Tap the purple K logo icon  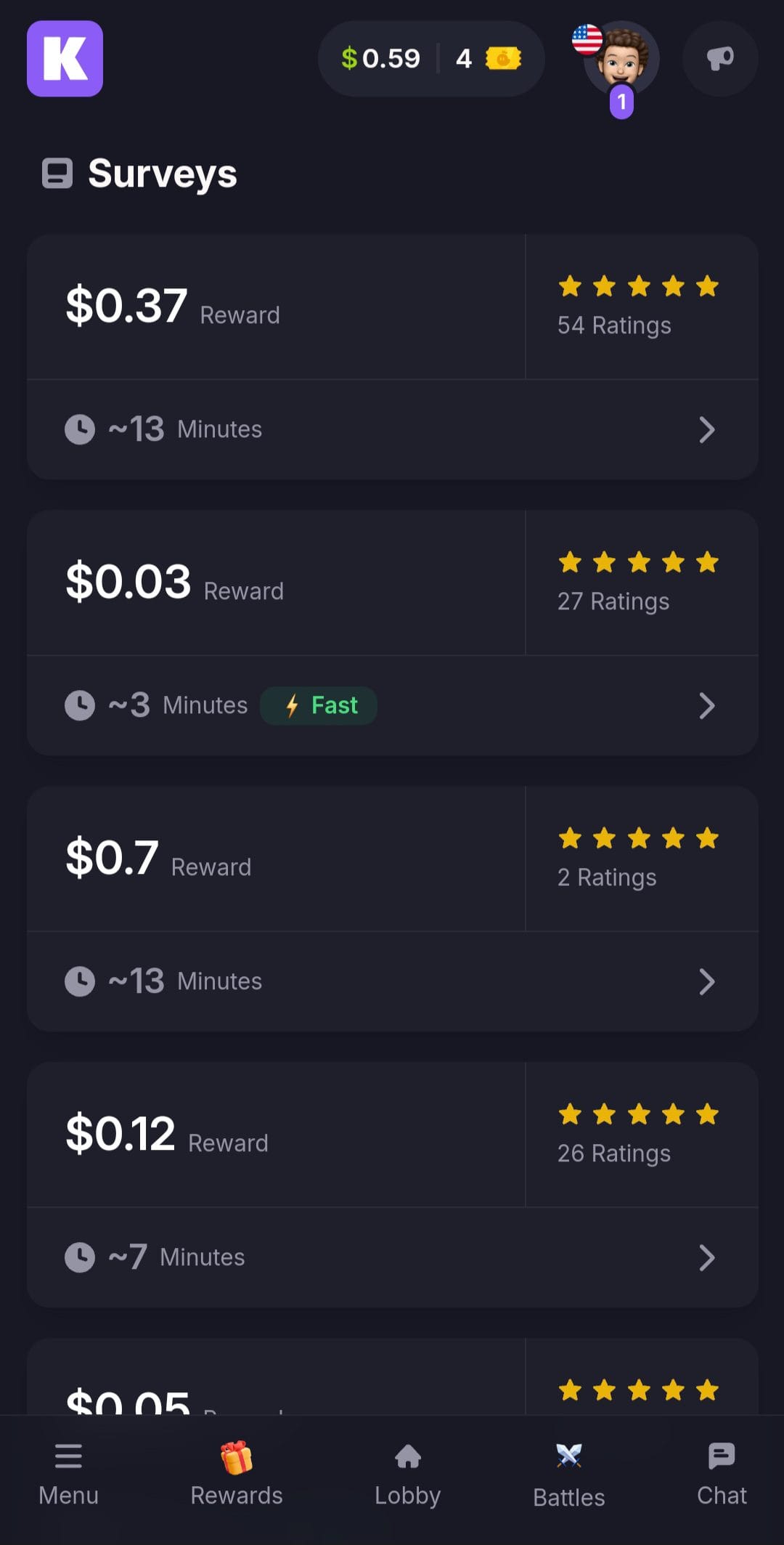point(65,59)
